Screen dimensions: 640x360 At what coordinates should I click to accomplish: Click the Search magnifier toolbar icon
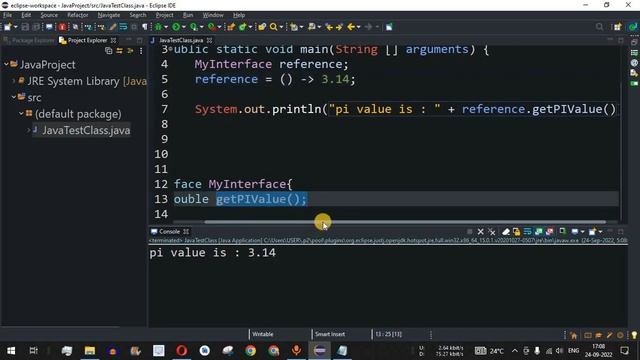point(273,27)
